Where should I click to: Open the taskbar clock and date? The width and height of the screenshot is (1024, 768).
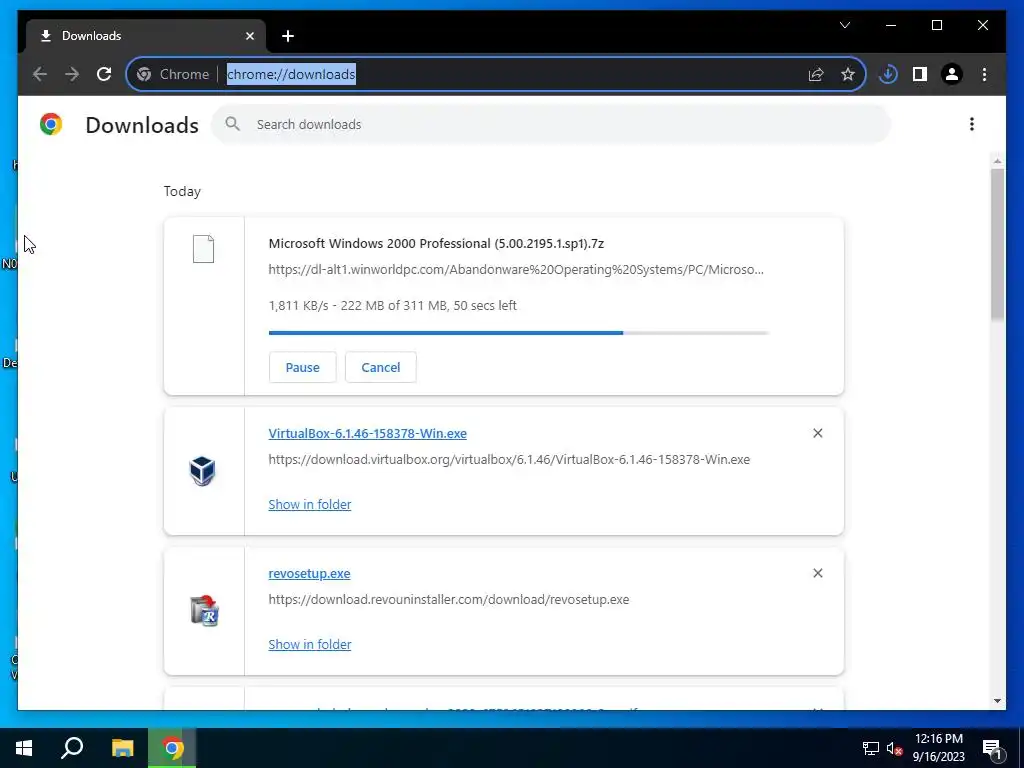click(938, 748)
